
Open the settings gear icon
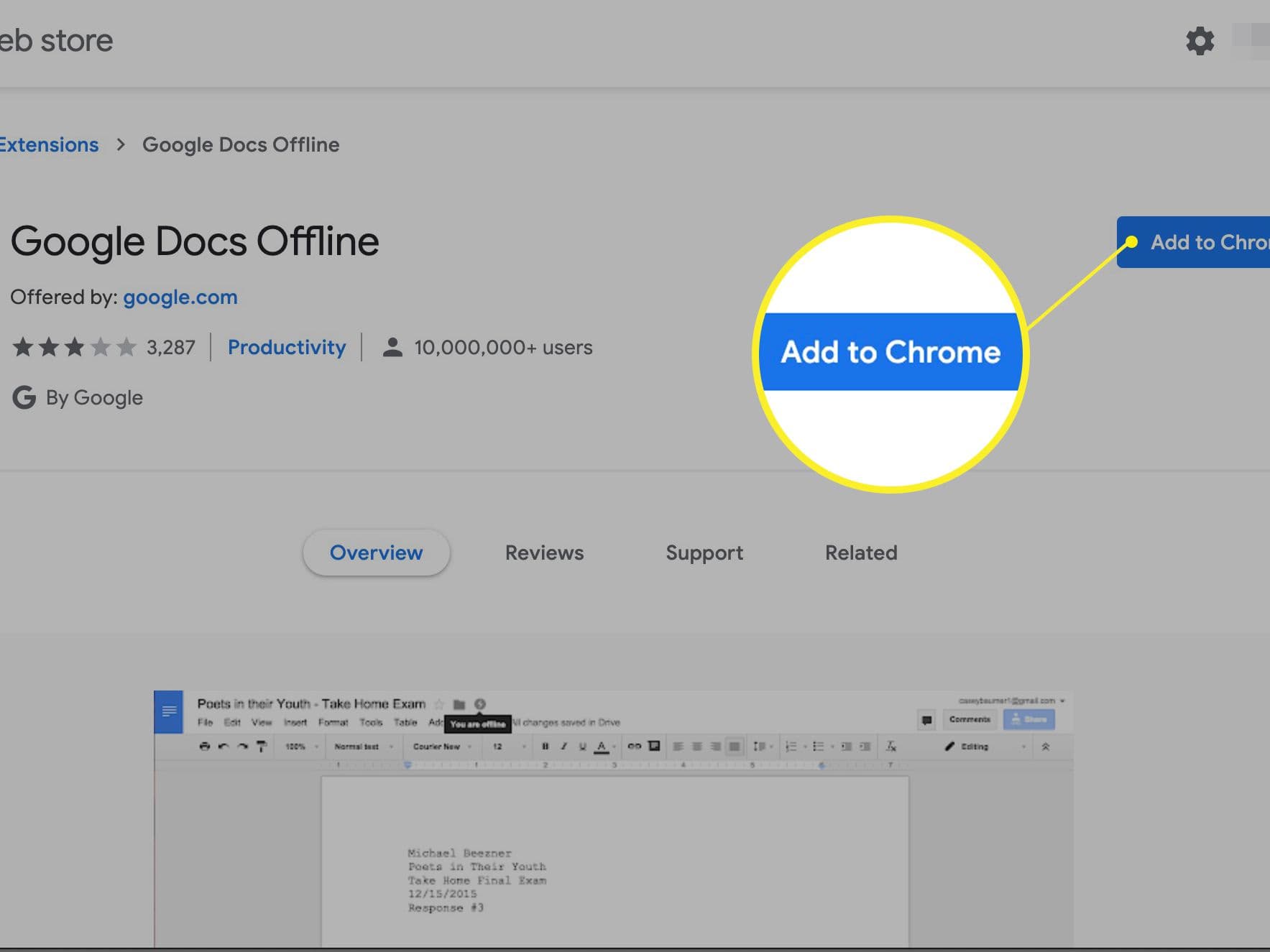tap(1200, 41)
